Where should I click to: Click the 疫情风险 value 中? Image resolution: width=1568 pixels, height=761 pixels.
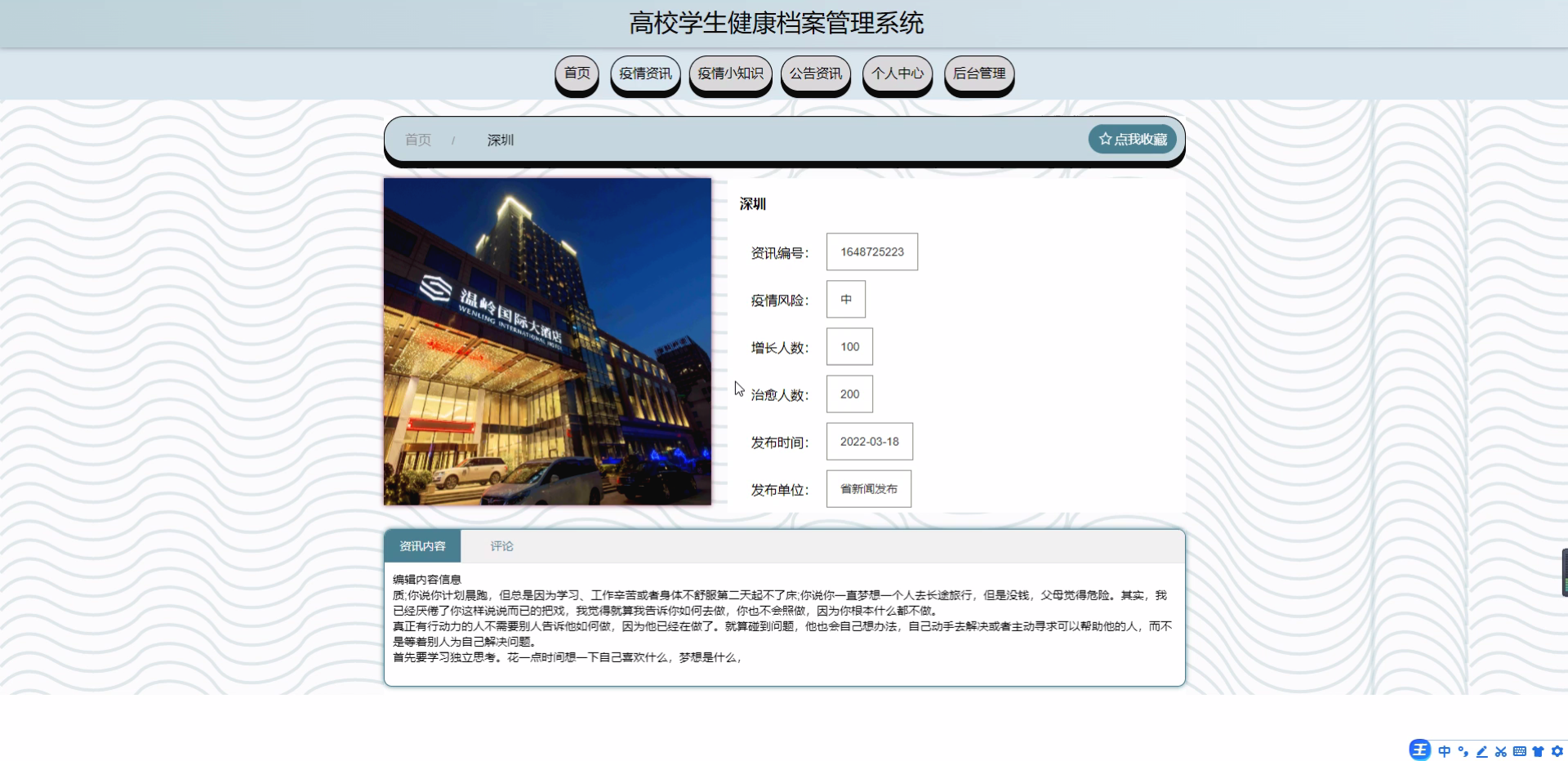846,299
